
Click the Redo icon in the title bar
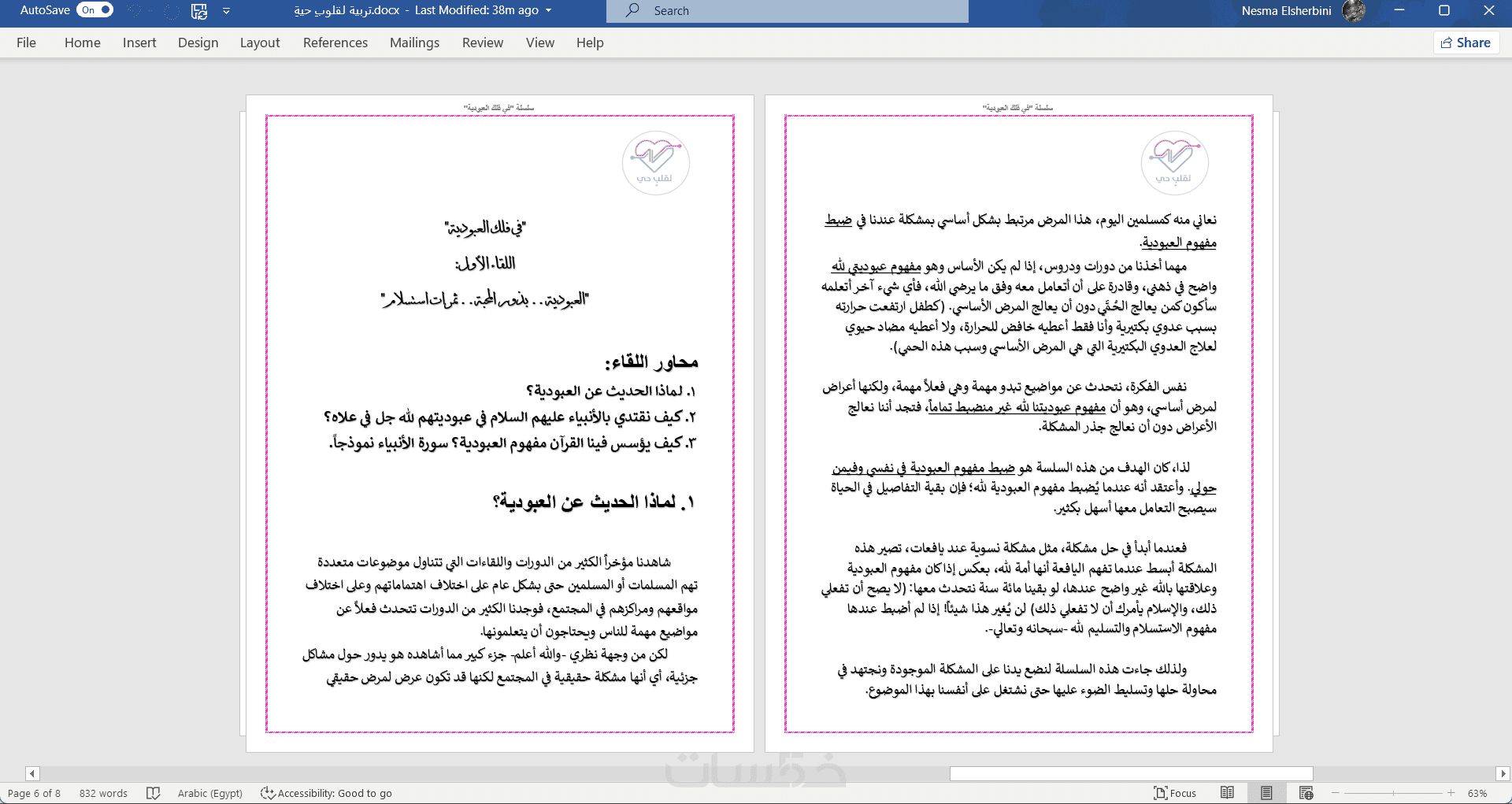(172, 11)
